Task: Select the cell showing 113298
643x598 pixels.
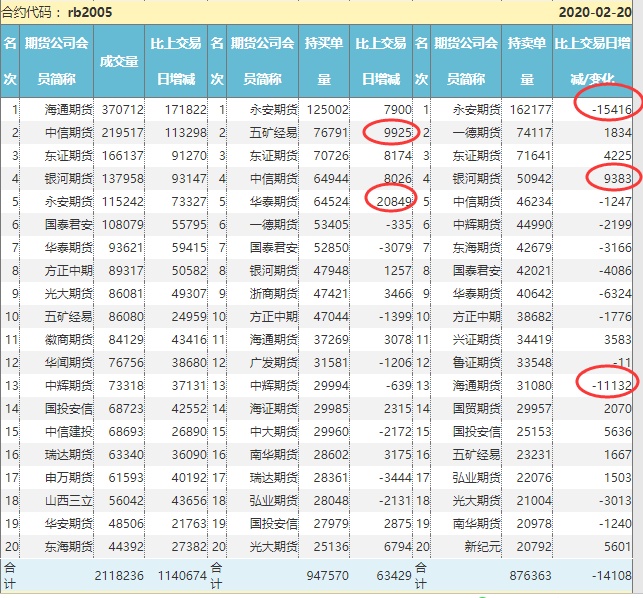Action: [186, 132]
